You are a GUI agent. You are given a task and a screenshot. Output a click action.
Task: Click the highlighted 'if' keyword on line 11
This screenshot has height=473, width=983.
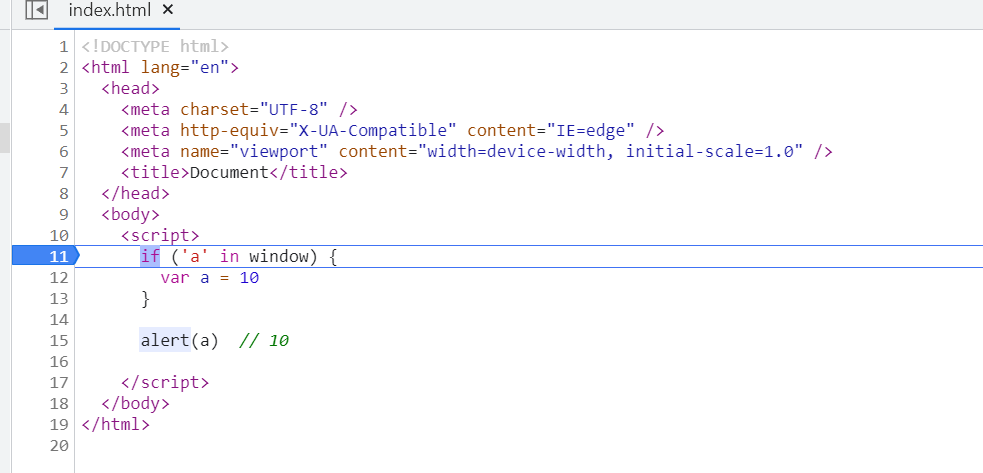point(150,257)
